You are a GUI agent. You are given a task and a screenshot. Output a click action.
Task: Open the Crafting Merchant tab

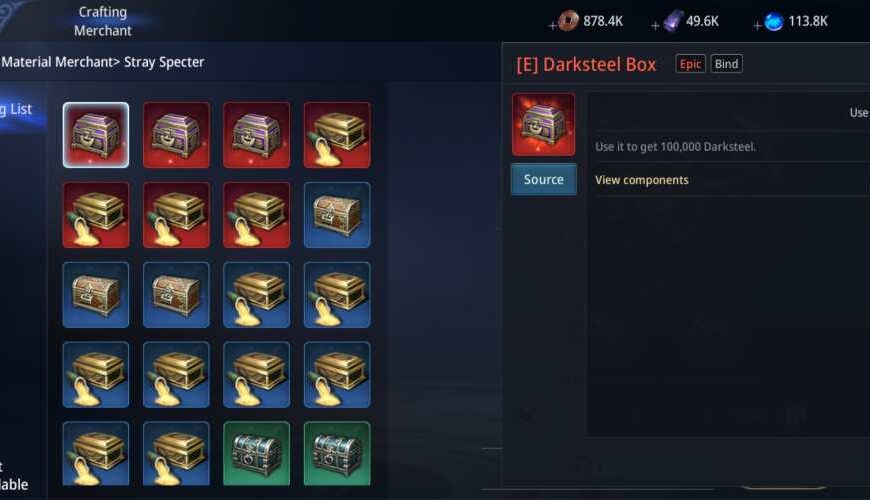point(103,21)
